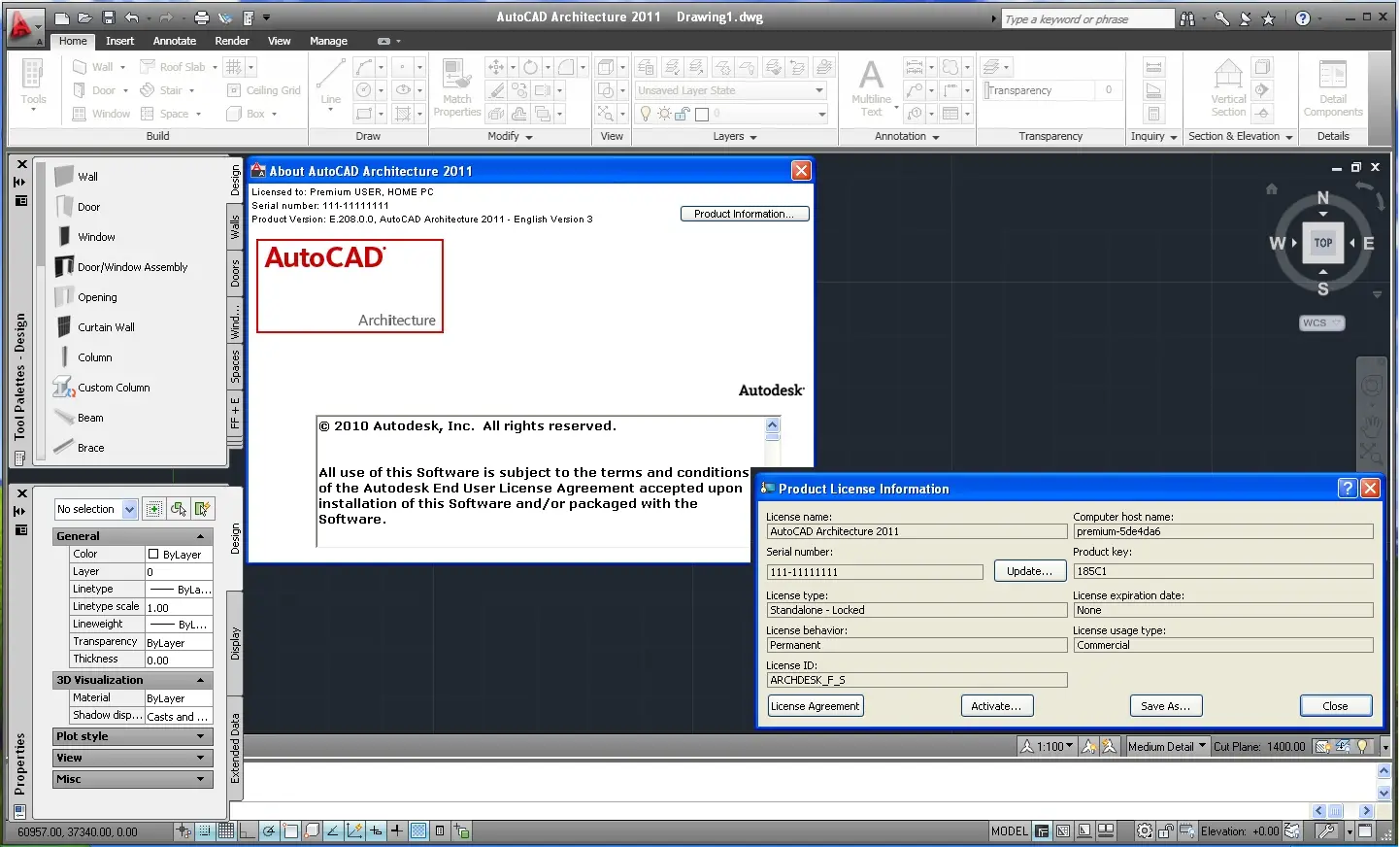
Task: Click the Select Objects icon in Properties palette
Action: (178, 509)
